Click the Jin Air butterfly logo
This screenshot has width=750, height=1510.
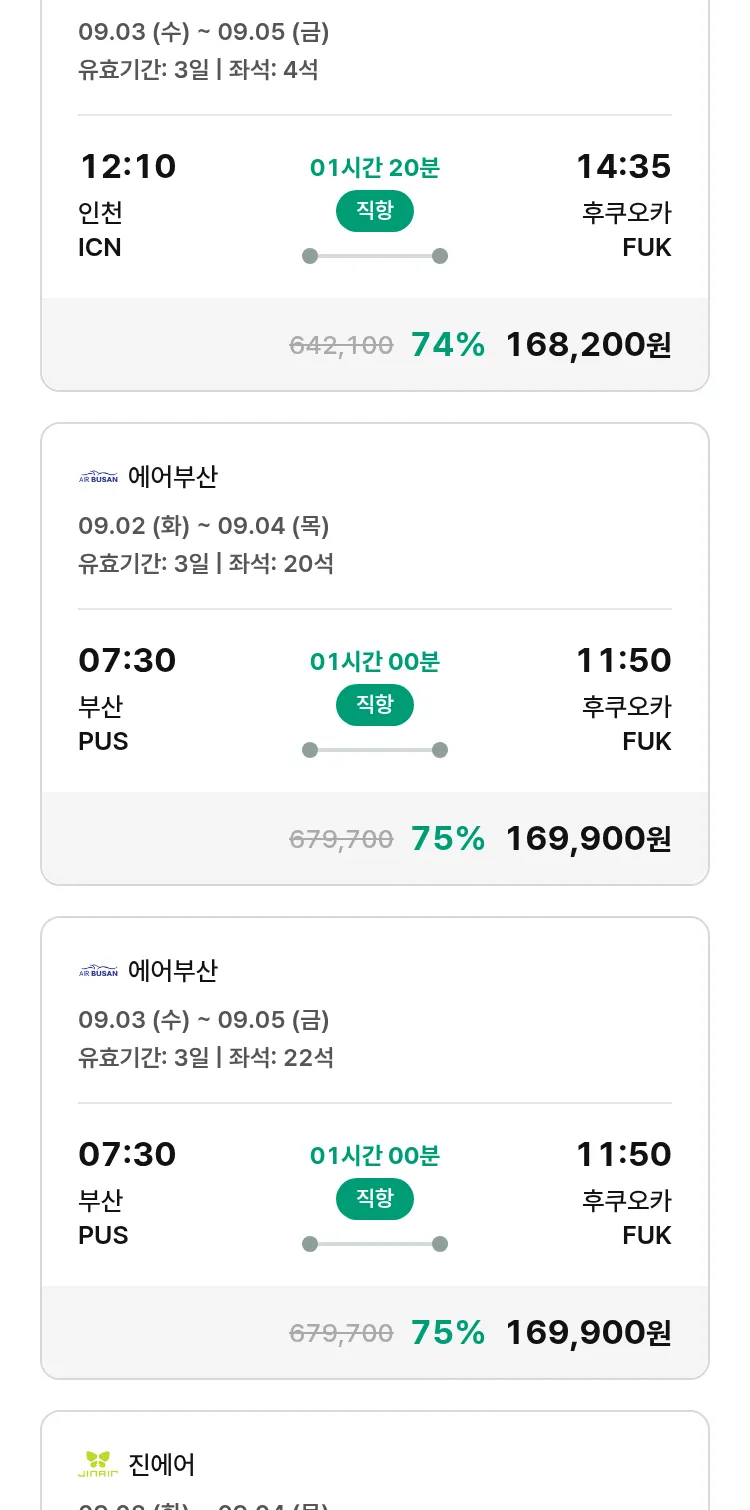point(98,1465)
